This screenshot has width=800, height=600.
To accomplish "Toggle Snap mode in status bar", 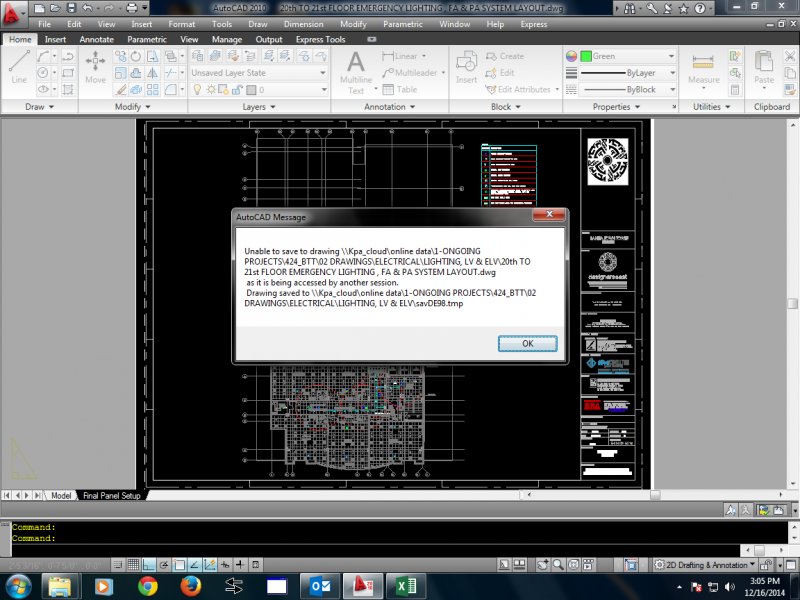I will [118, 564].
